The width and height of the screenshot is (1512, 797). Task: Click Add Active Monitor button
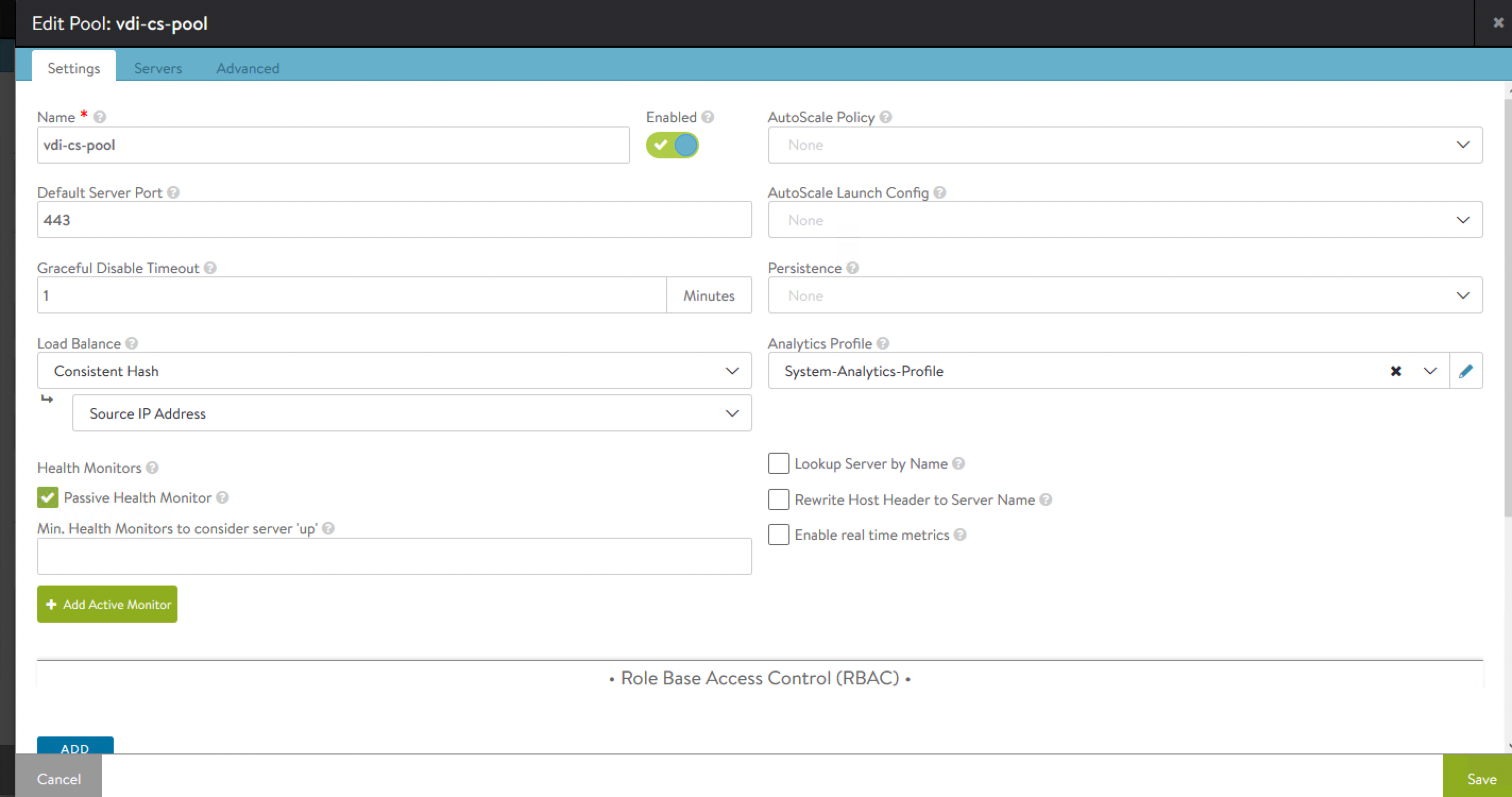coord(107,605)
